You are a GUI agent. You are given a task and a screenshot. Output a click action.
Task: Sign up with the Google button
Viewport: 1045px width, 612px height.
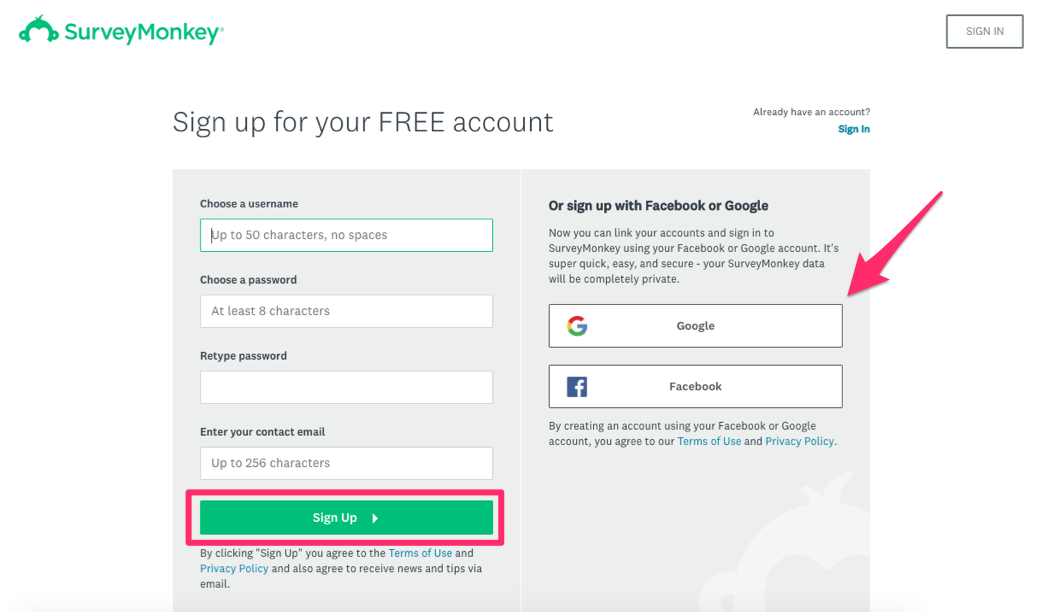click(x=696, y=326)
